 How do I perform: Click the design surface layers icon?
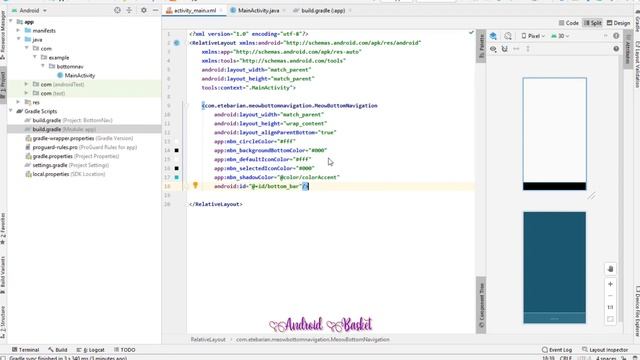(x=493, y=36)
